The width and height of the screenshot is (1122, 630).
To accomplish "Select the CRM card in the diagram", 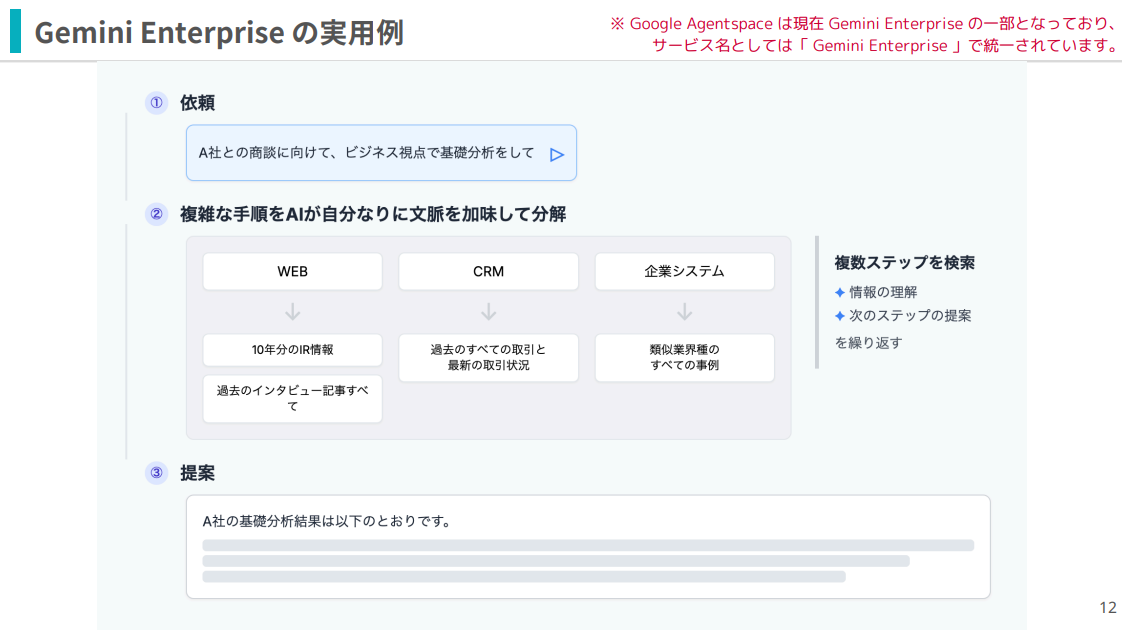I will click(x=488, y=271).
